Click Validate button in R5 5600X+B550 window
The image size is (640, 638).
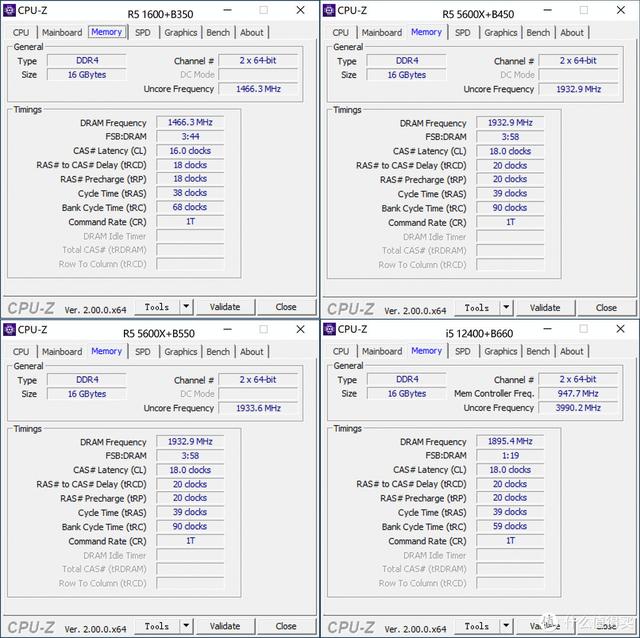click(x=225, y=626)
